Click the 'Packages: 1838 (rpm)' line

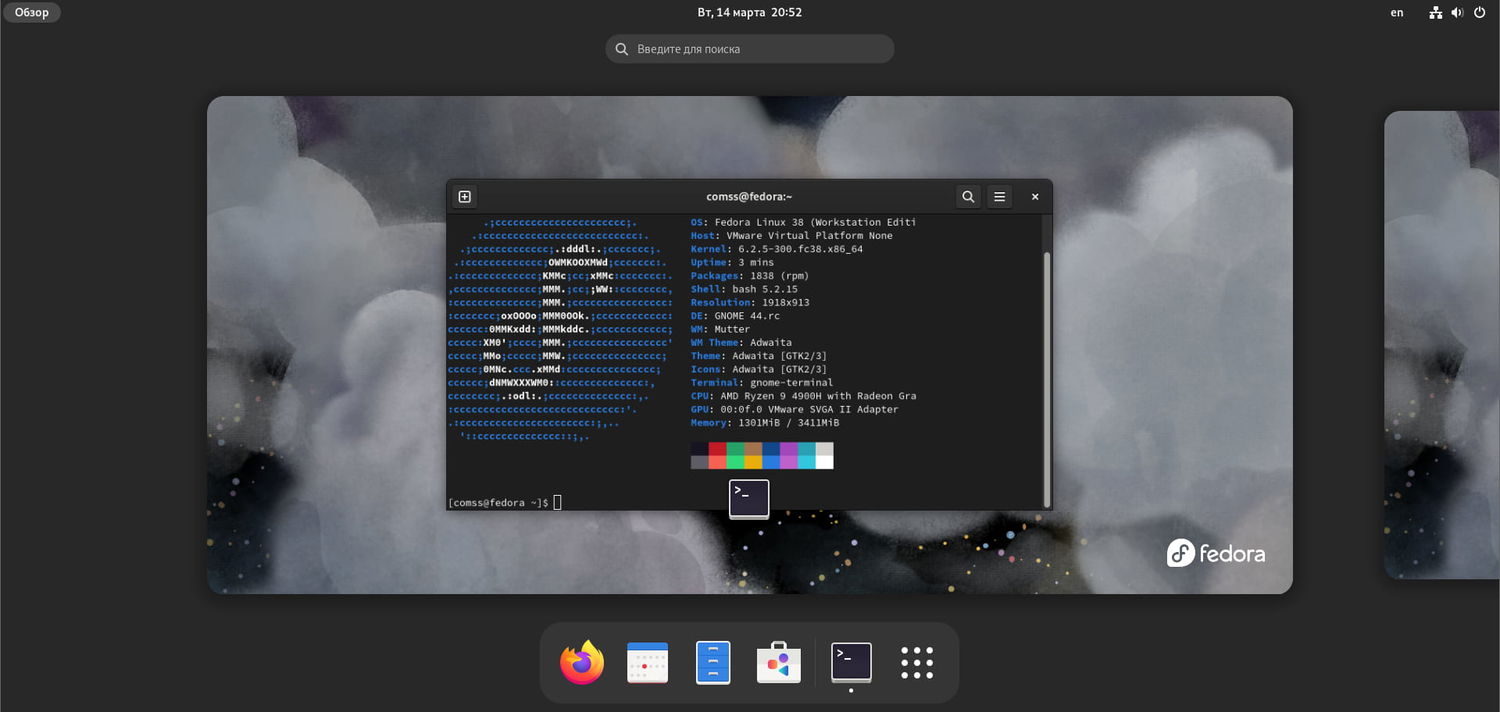pyautogui.click(x=749, y=276)
